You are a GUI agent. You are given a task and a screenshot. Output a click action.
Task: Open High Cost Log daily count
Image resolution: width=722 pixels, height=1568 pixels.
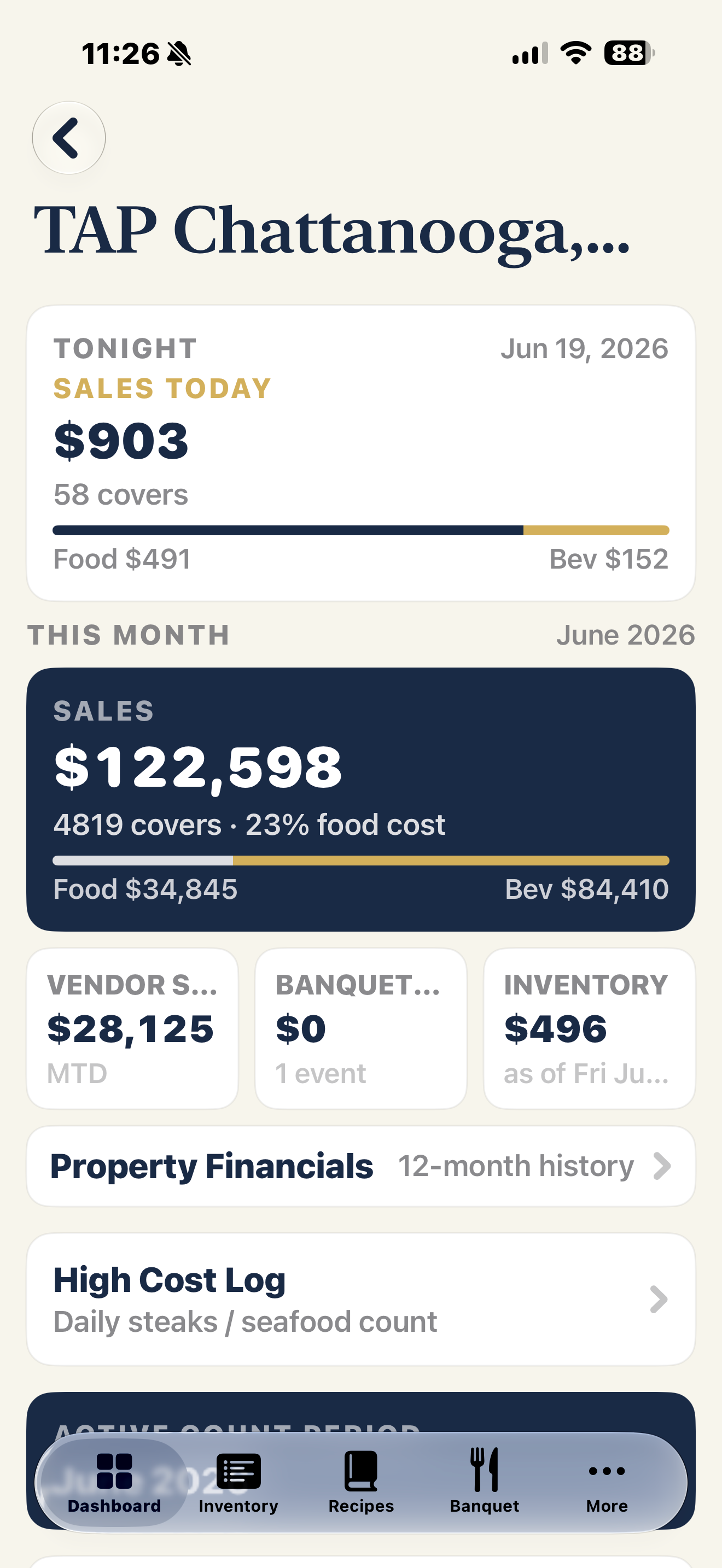(x=361, y=1300)
